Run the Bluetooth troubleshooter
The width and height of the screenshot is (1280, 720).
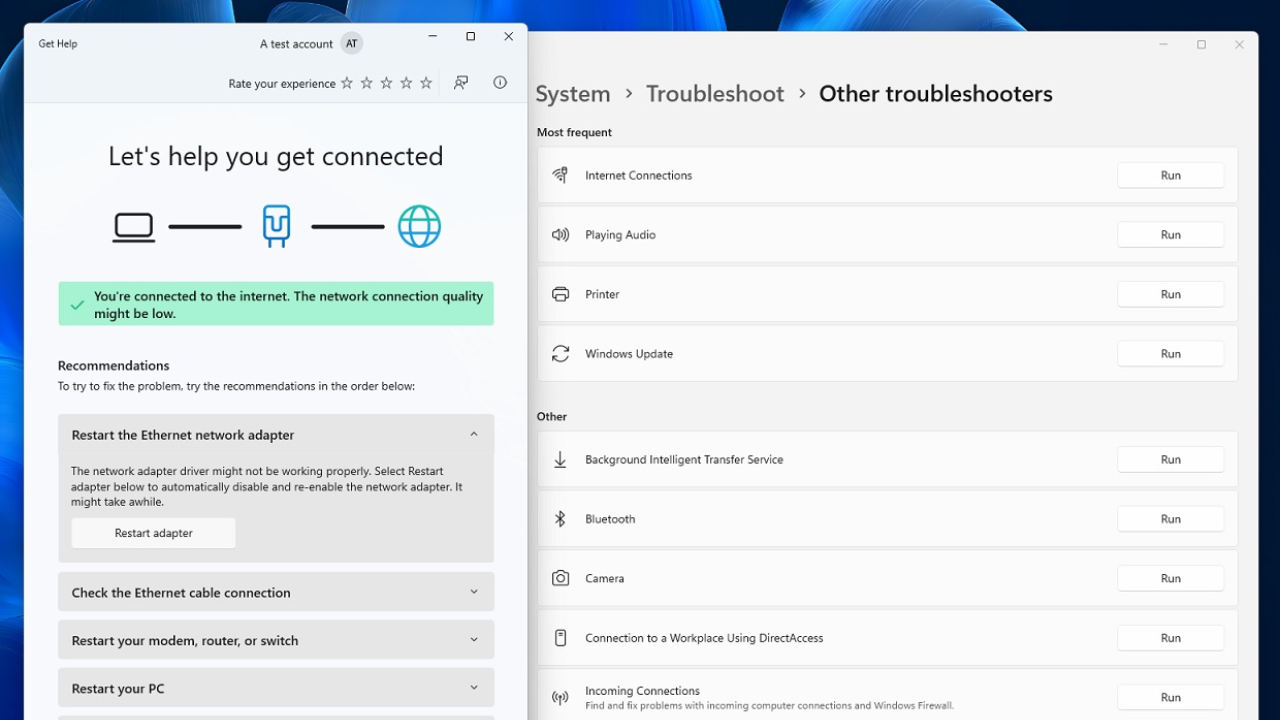1170,519
